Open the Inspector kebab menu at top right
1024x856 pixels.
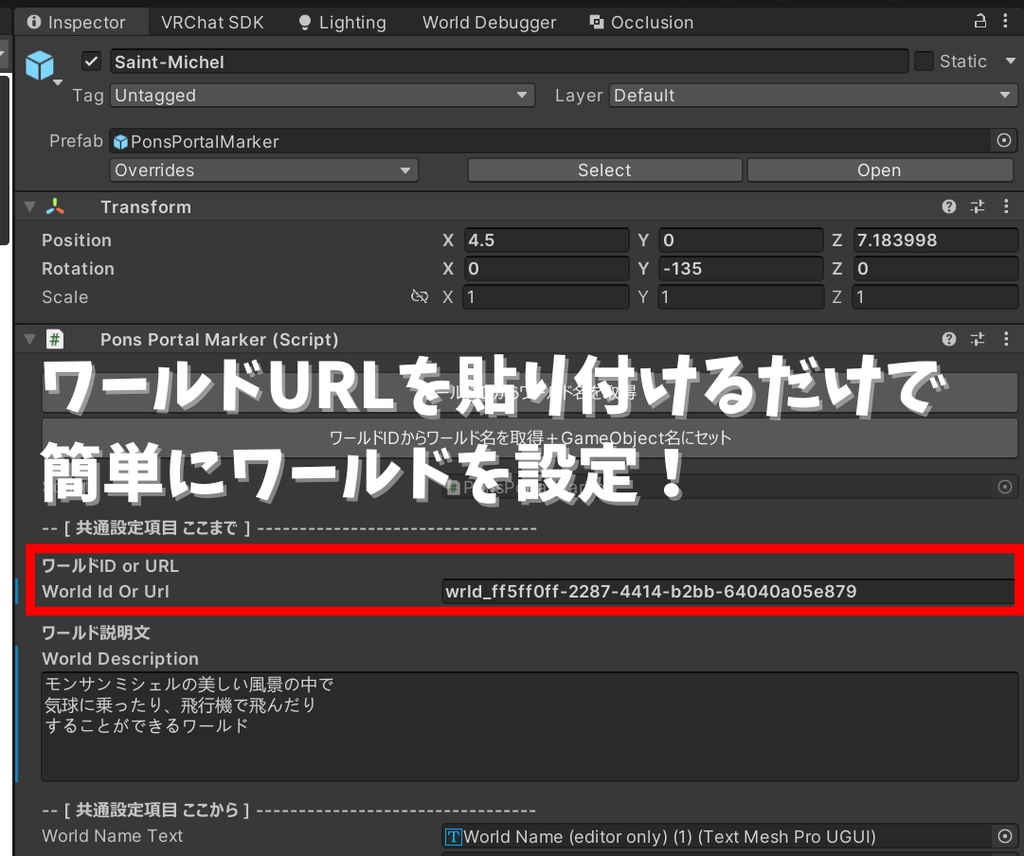[x=1005, y=21]
